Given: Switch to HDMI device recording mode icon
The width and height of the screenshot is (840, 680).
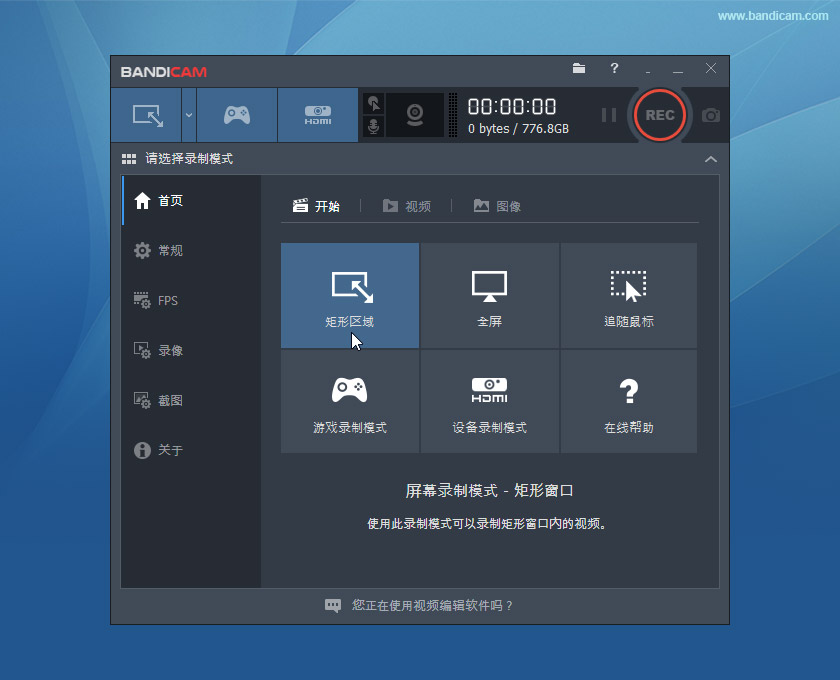Looking at the screenshot, I should point(317,114).
